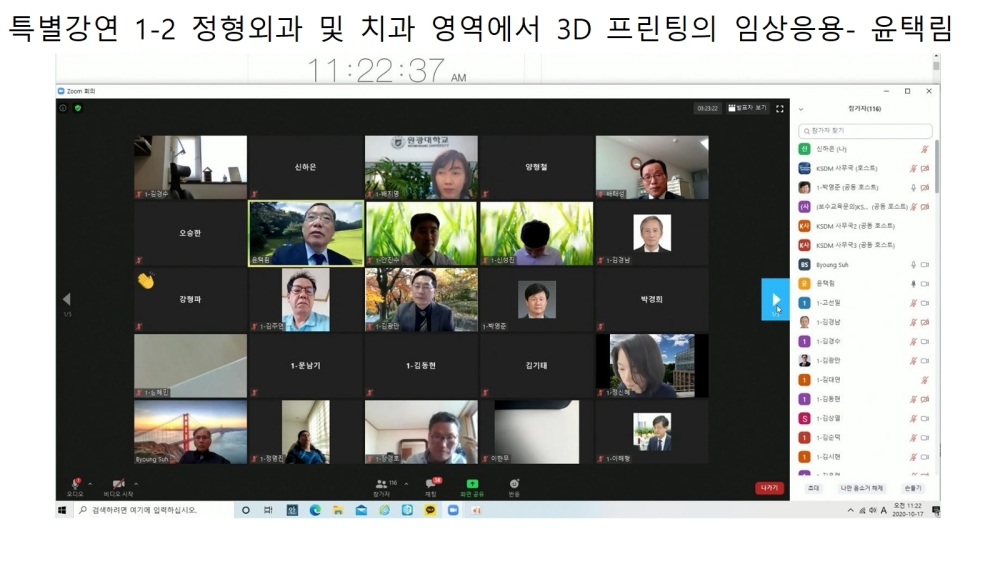Open Windows Start menu button
Screen dimensions: 1000x562
pyautogui.click(x=62, y=510)
